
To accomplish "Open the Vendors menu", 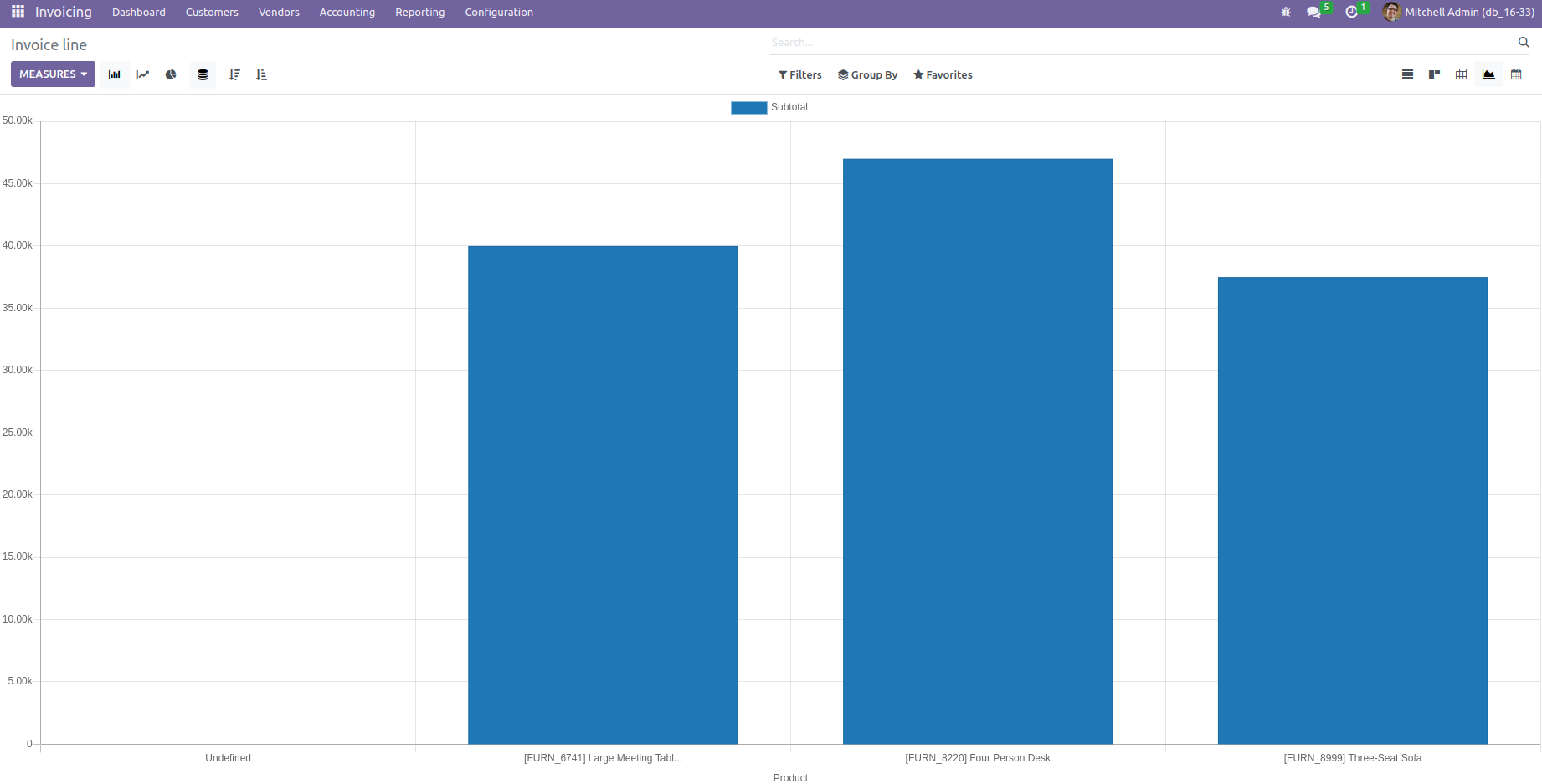I will click(279, 12).
